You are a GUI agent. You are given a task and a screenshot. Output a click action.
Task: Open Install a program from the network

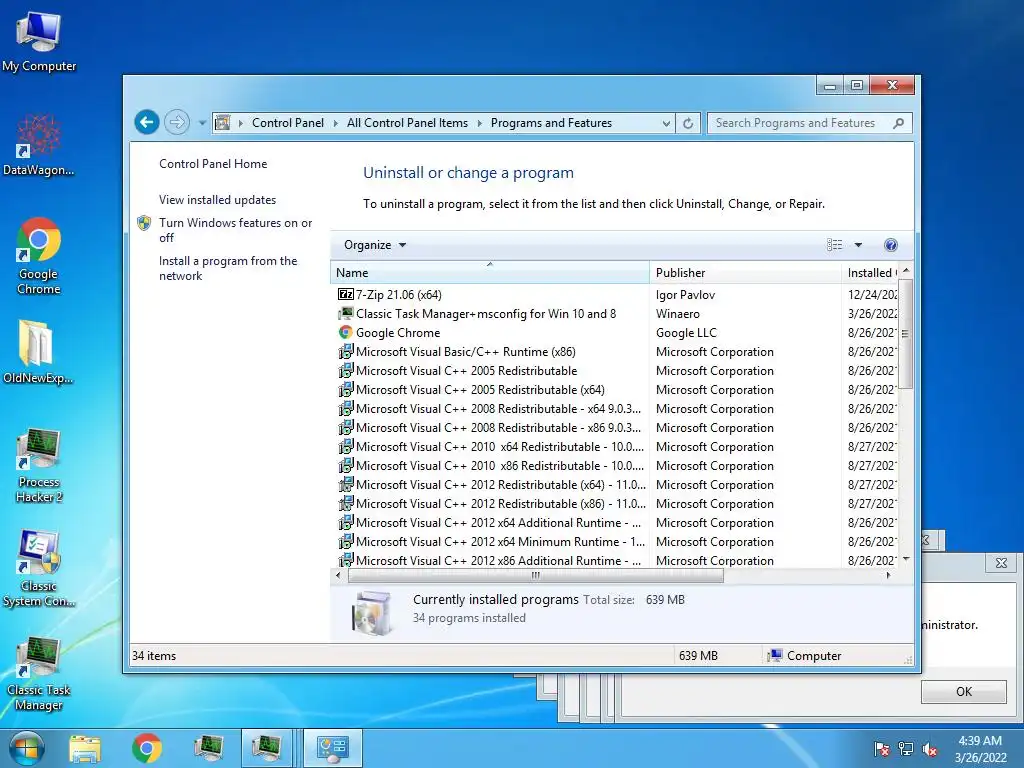point(228,268)
